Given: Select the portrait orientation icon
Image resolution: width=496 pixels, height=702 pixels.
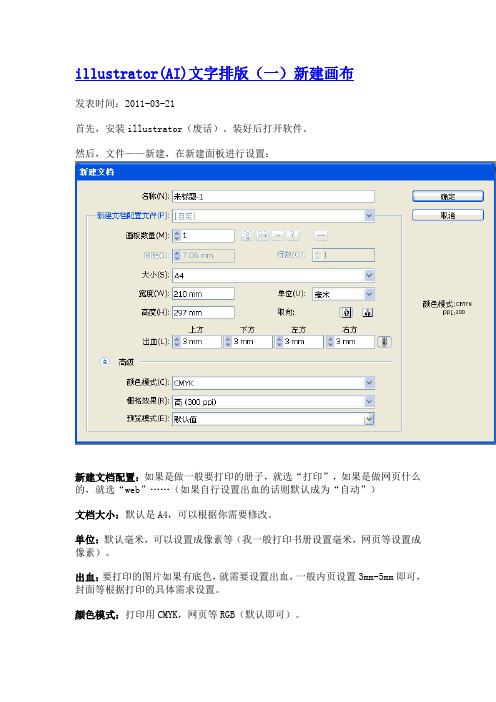Looking at the screenshot, I should (346, 312).
